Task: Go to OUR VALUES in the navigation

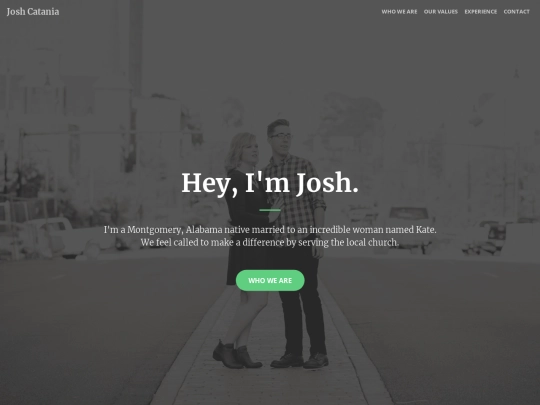Action: pos(441,12)
